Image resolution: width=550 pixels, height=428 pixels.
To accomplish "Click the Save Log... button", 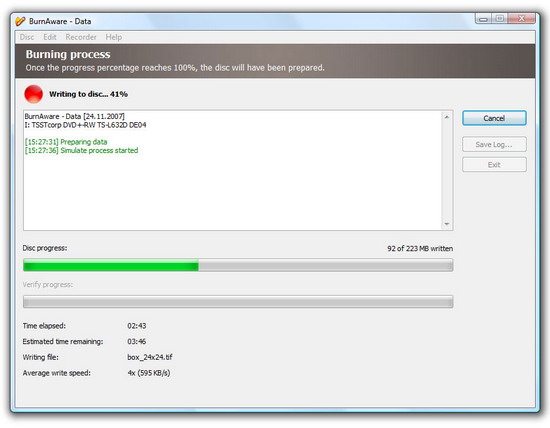I will pos(494,144).
